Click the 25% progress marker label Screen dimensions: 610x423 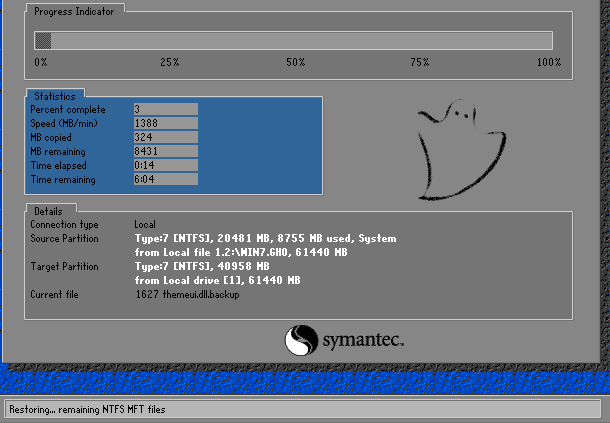[x=170, y=63]
